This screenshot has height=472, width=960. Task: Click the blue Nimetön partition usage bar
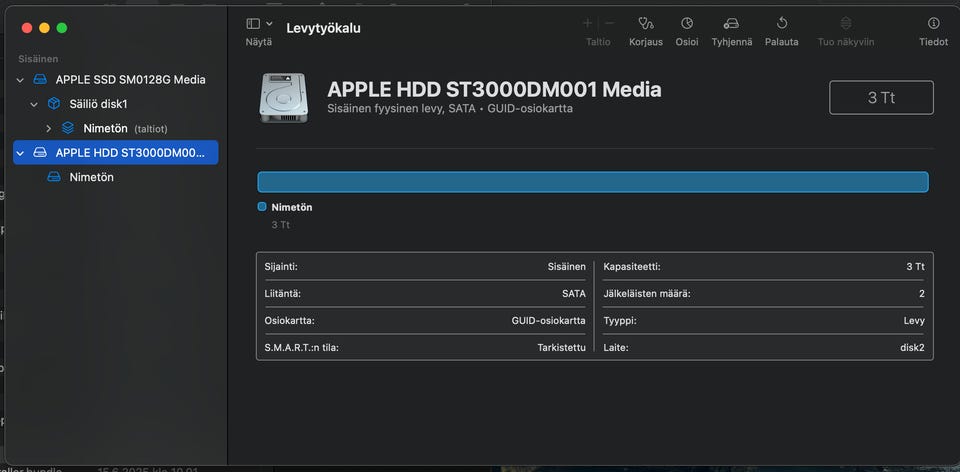click(x=593, y=182)
